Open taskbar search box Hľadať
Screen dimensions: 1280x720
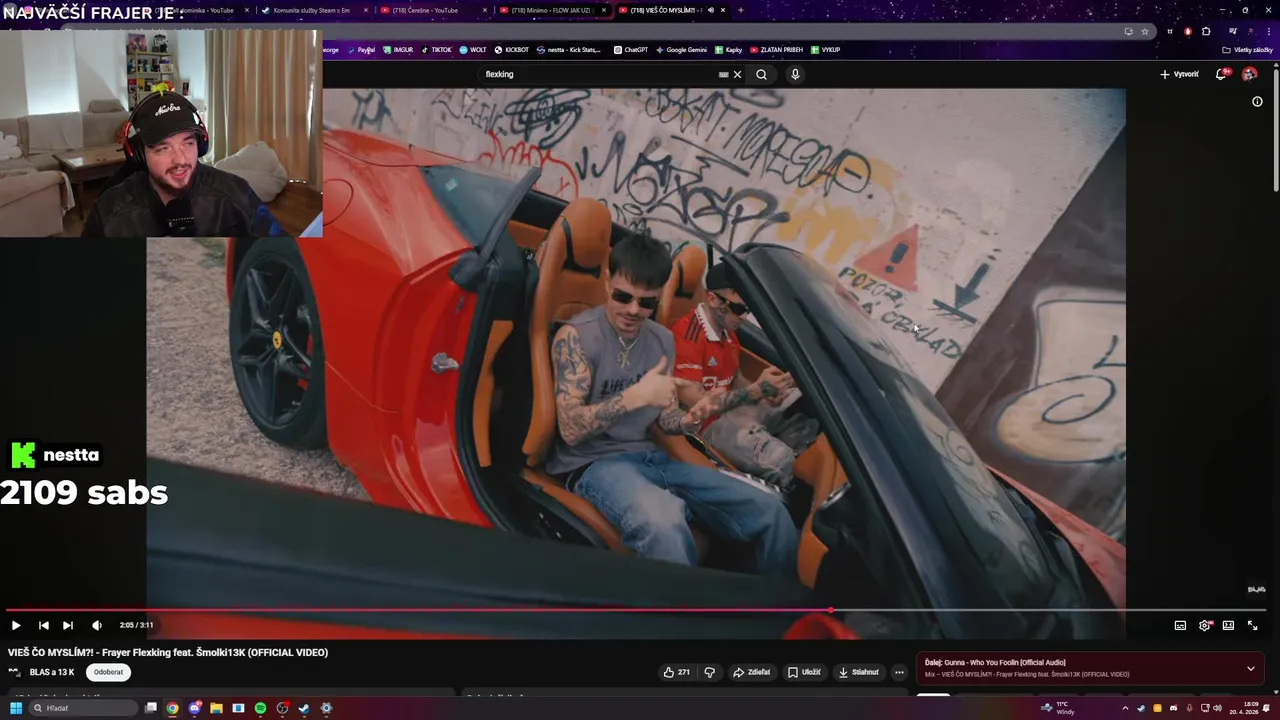pyautogui.click(x=84, y=708)
